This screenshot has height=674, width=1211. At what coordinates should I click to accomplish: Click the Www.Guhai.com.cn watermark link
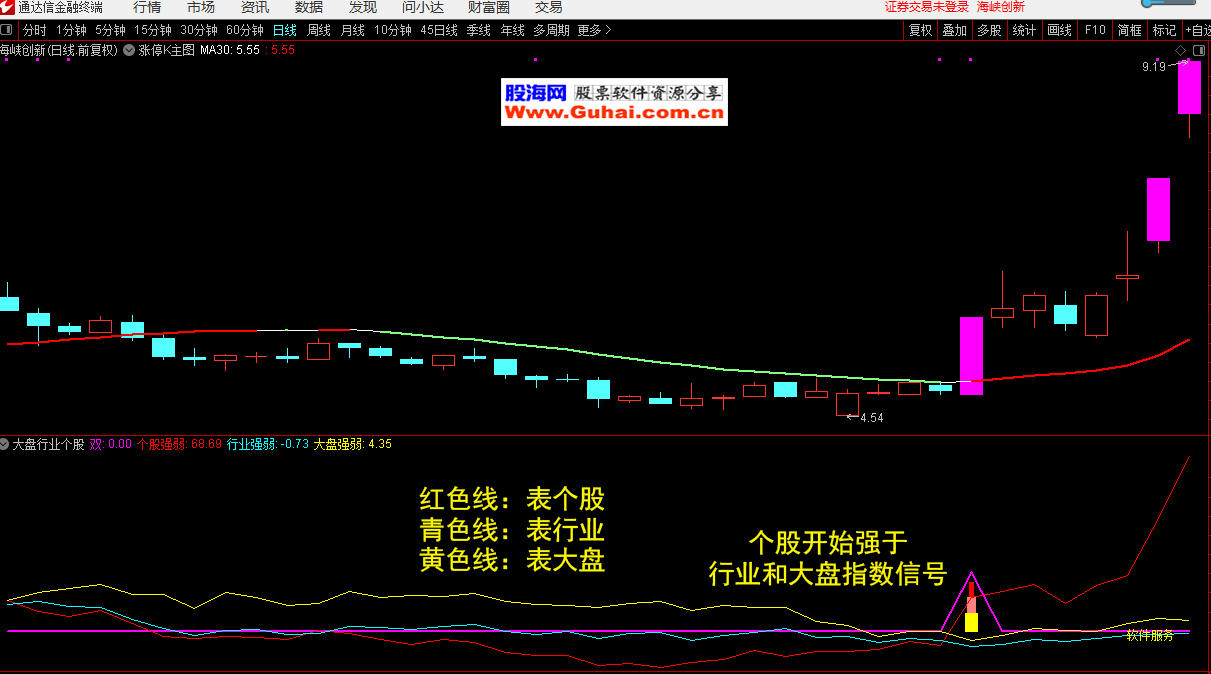[614, 114]
